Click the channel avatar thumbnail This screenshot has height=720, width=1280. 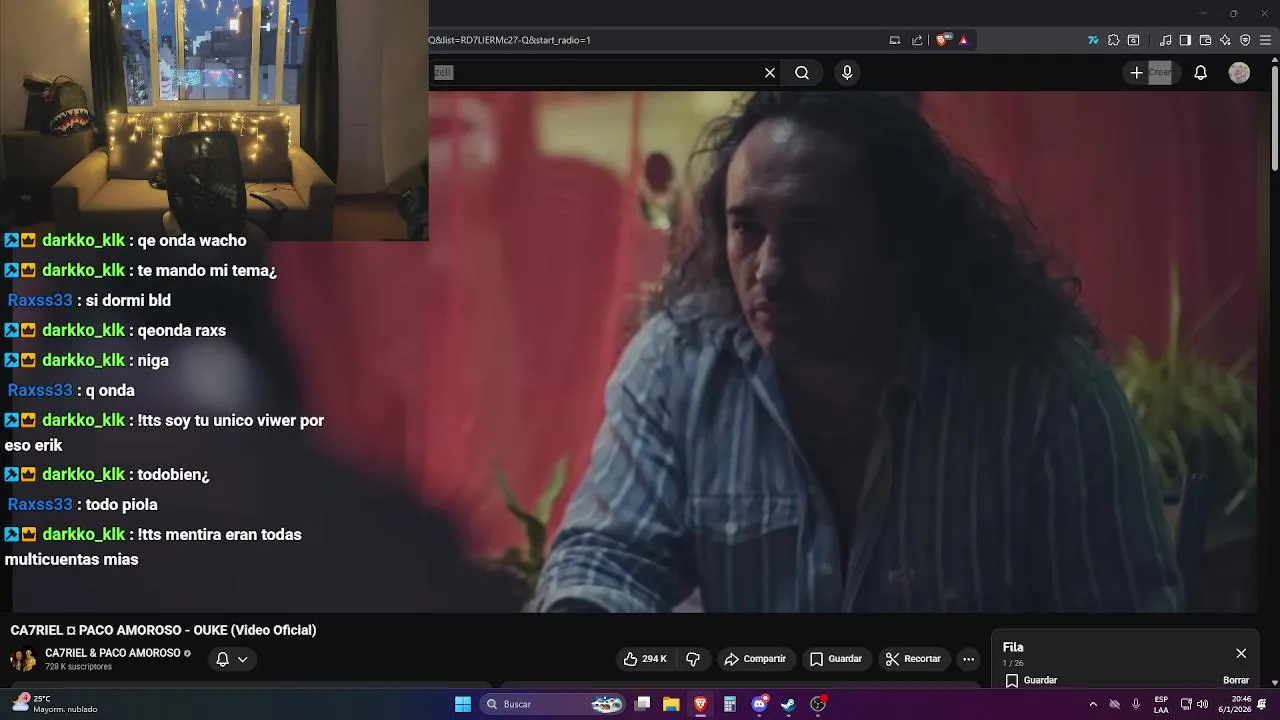tap(23, 659)
